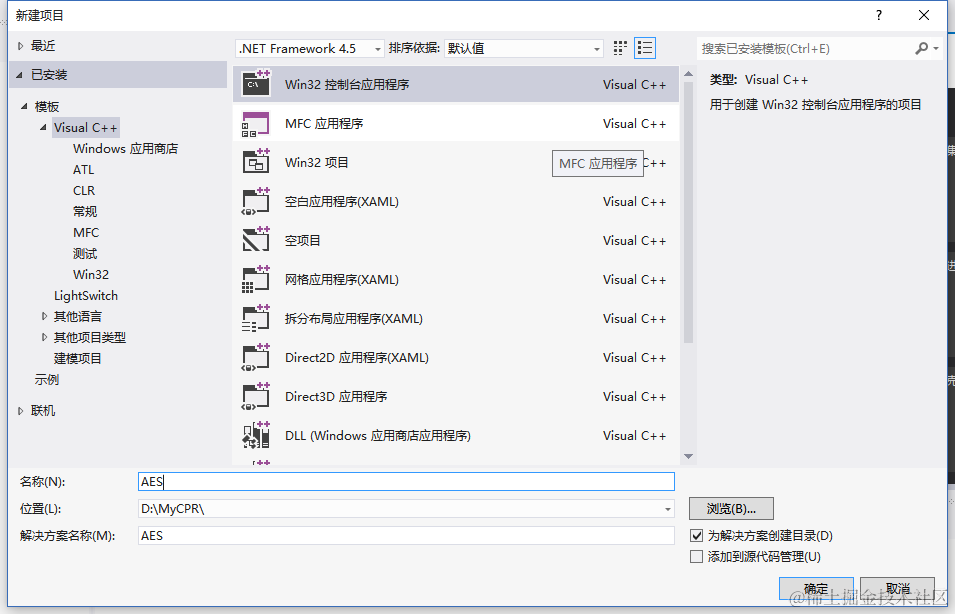Image resolution: width=955 pixels, height=614 pixels.
Task: Click the Win32 项目 template icon
Action: click(x=256, y=162)
